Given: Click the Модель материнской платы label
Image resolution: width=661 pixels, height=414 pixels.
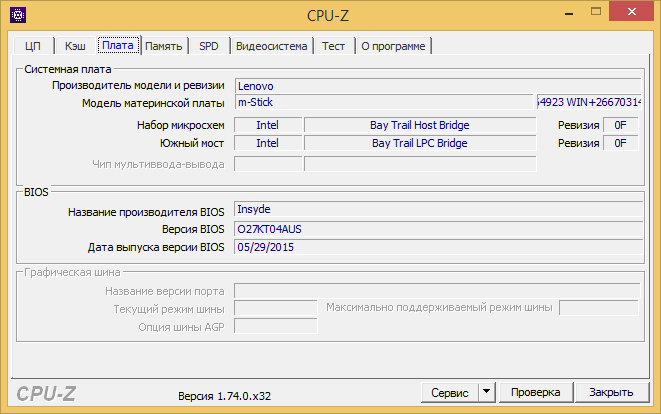Looking at the screenshot, I should click(x=153, y=103).
